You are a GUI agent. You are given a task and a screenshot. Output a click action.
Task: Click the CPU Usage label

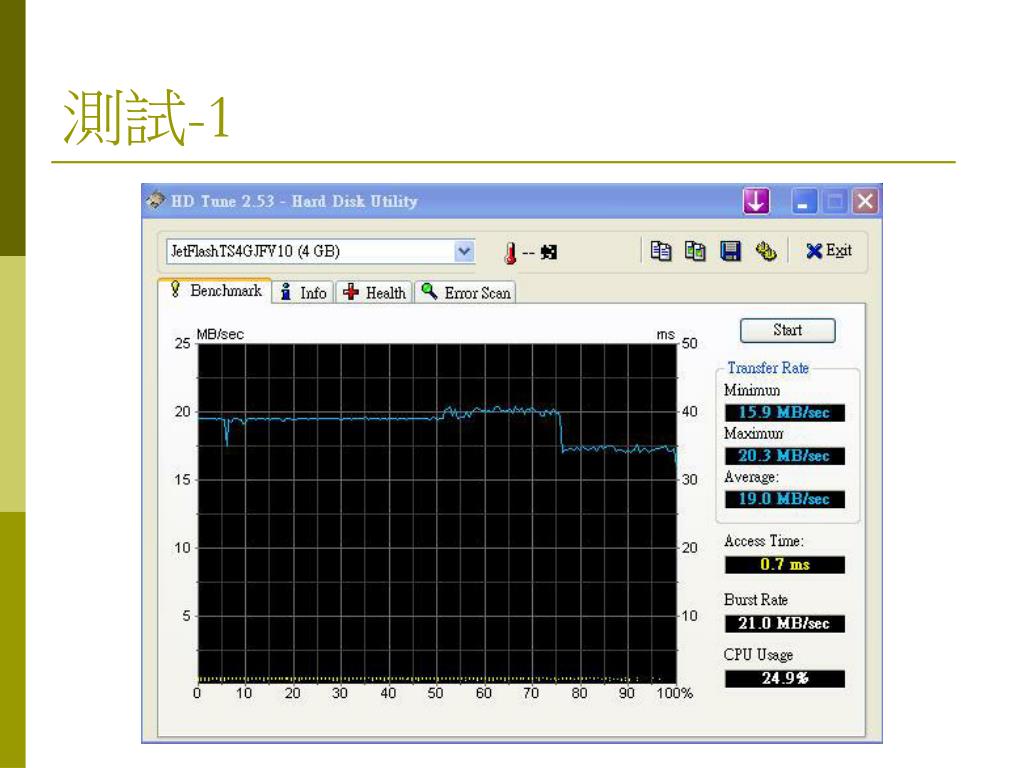(x=758, y=654)
